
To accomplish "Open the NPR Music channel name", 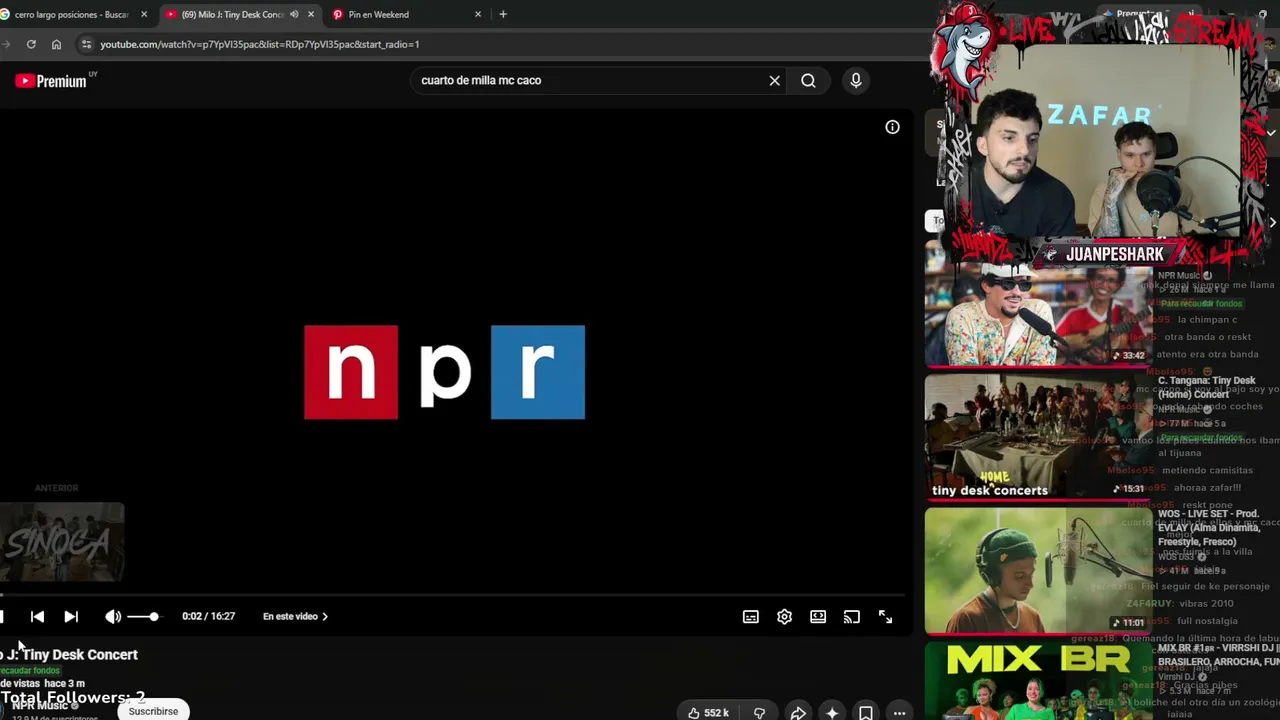I will click(39, 706).
